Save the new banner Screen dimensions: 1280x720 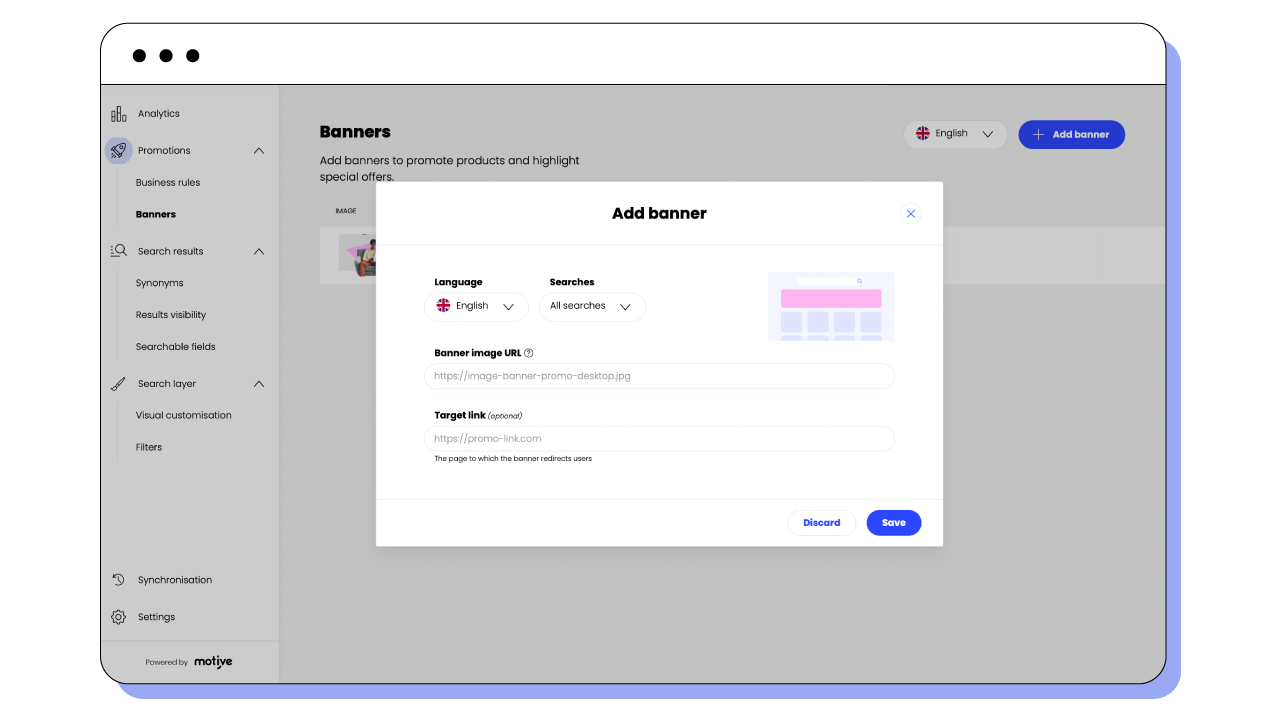pyautogui.click(x=893, y=522)
